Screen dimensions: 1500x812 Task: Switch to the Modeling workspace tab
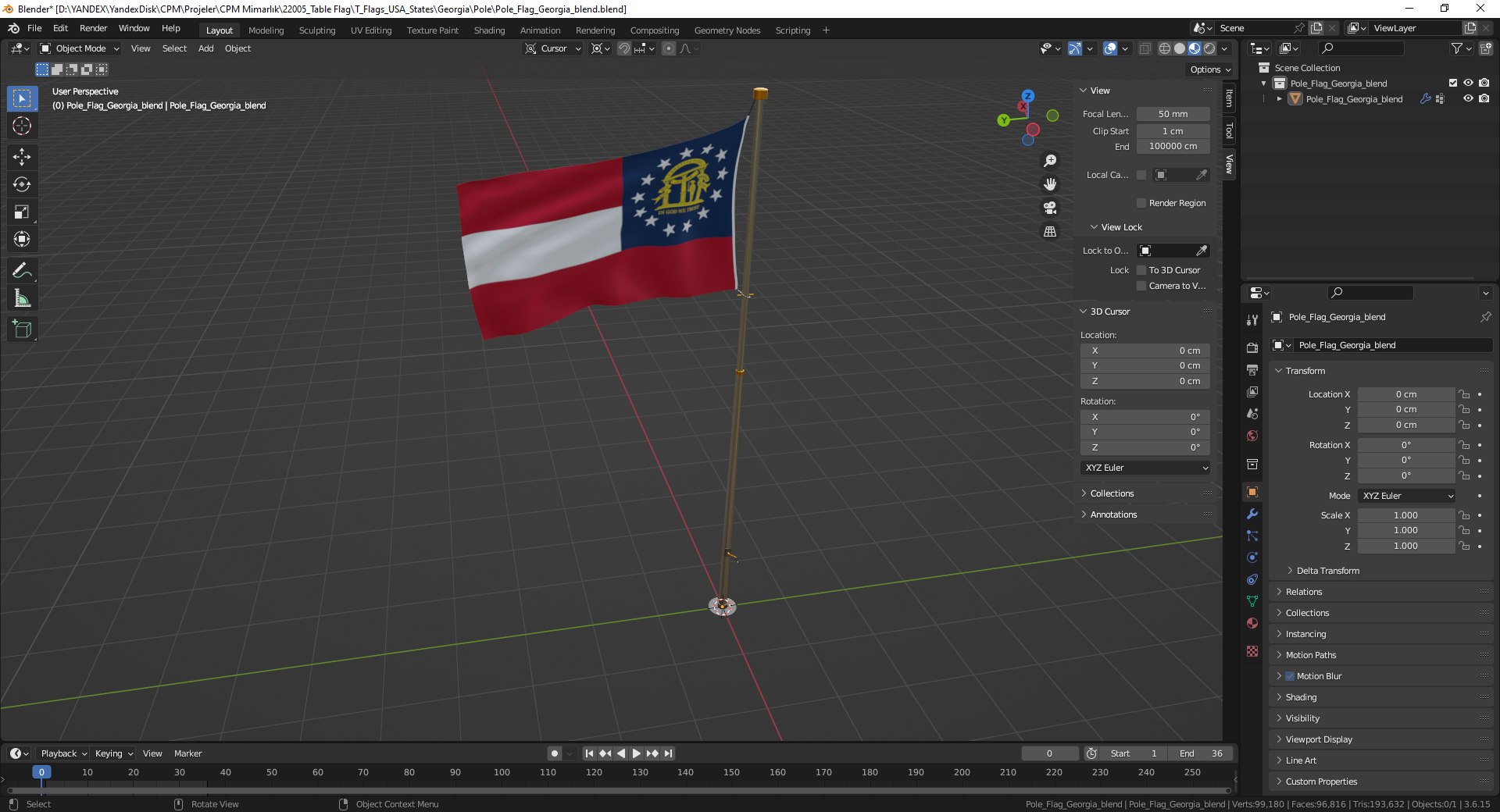click(x=266, y=30)
